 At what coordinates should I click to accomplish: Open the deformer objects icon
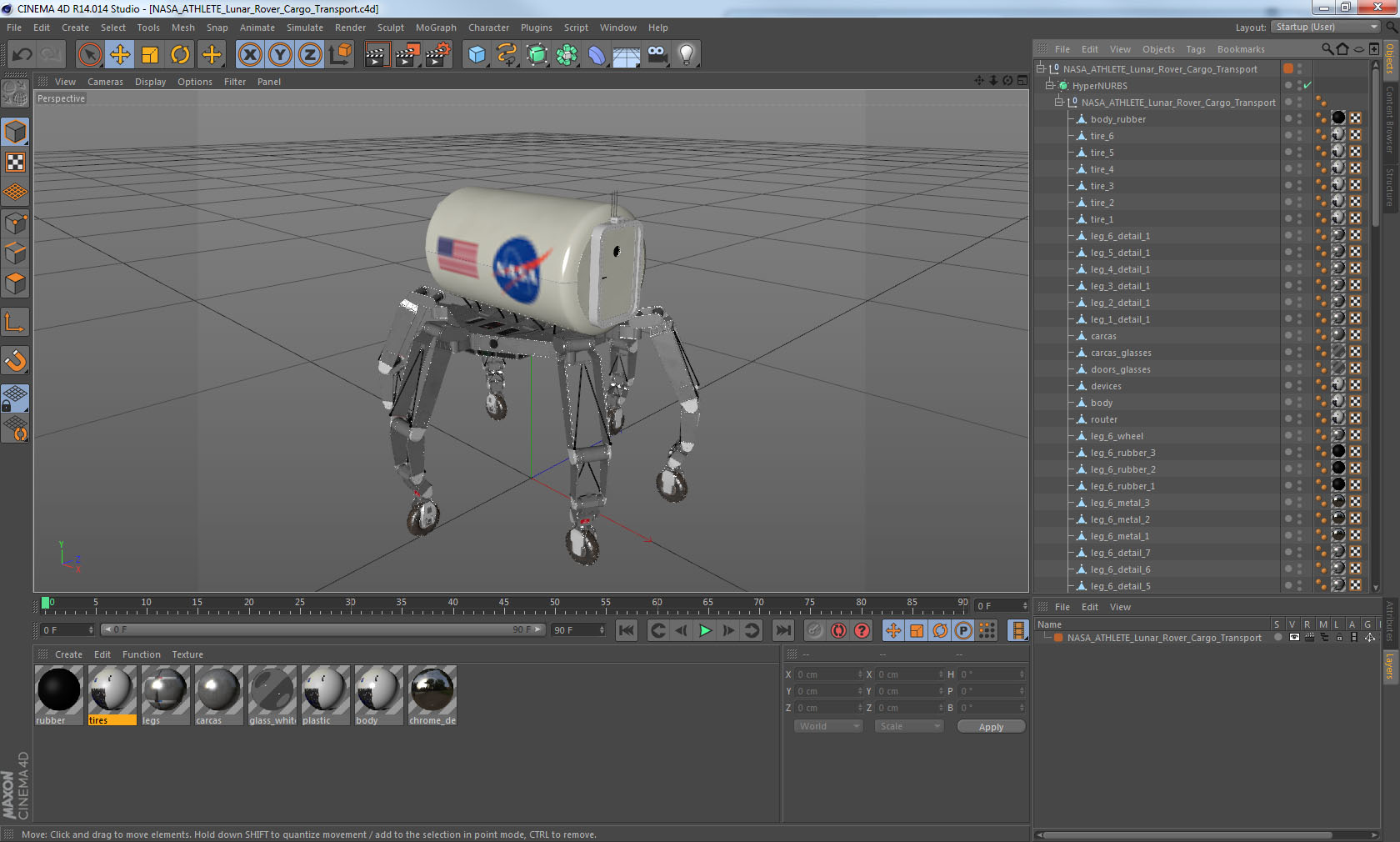(x=597, y=55)
